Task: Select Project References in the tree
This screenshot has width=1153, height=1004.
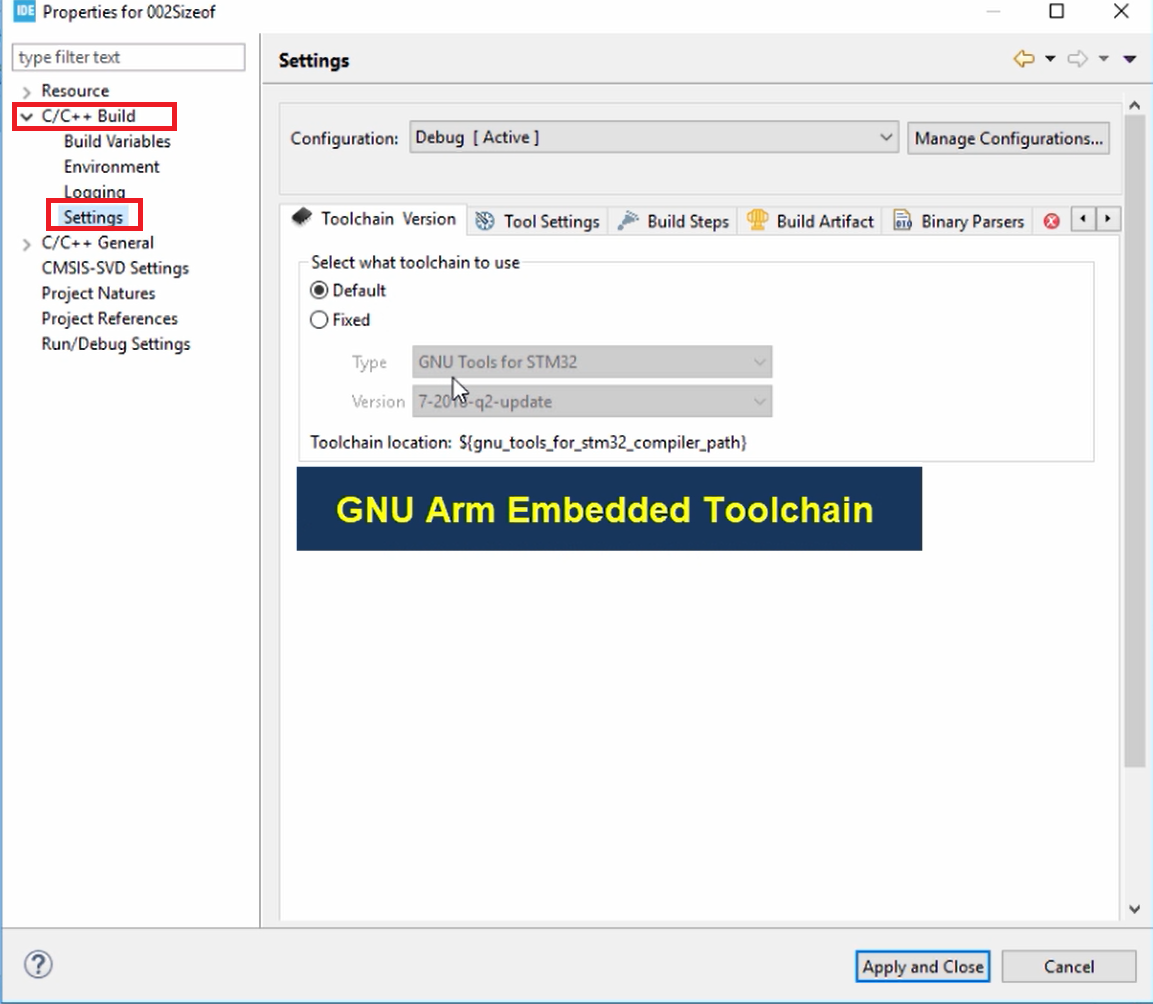Action: (x=109, y=318)
